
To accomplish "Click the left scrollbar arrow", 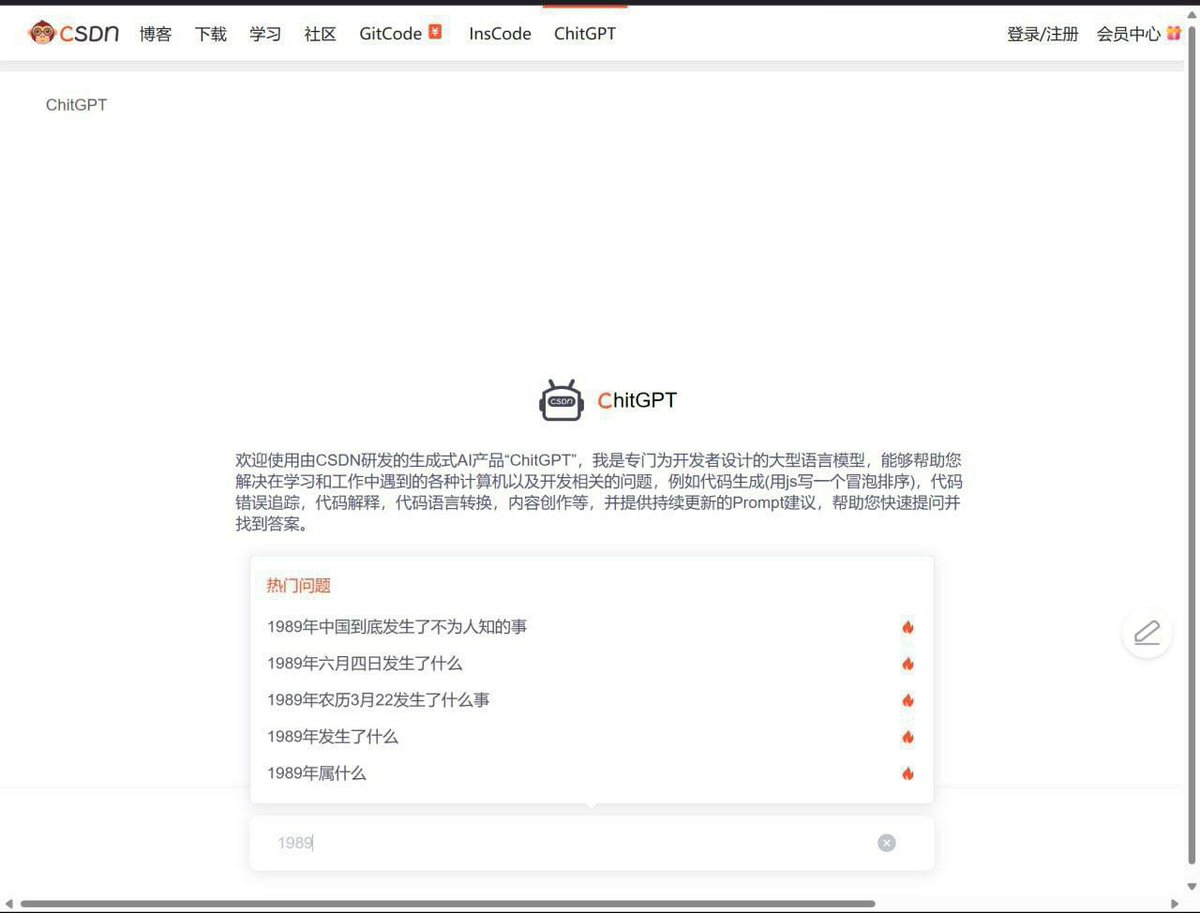I will pos(9,904).
